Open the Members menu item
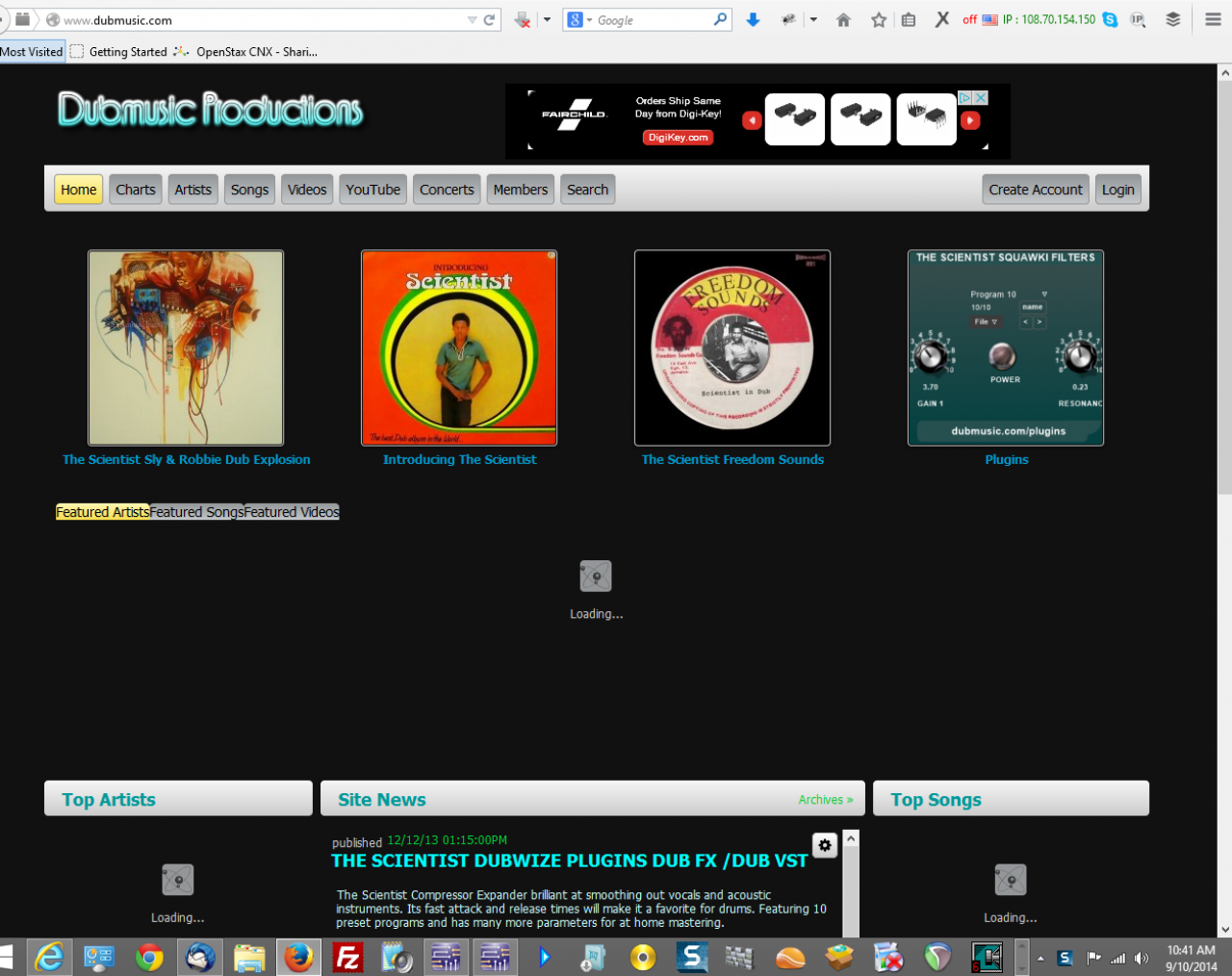 pos(521,190)
